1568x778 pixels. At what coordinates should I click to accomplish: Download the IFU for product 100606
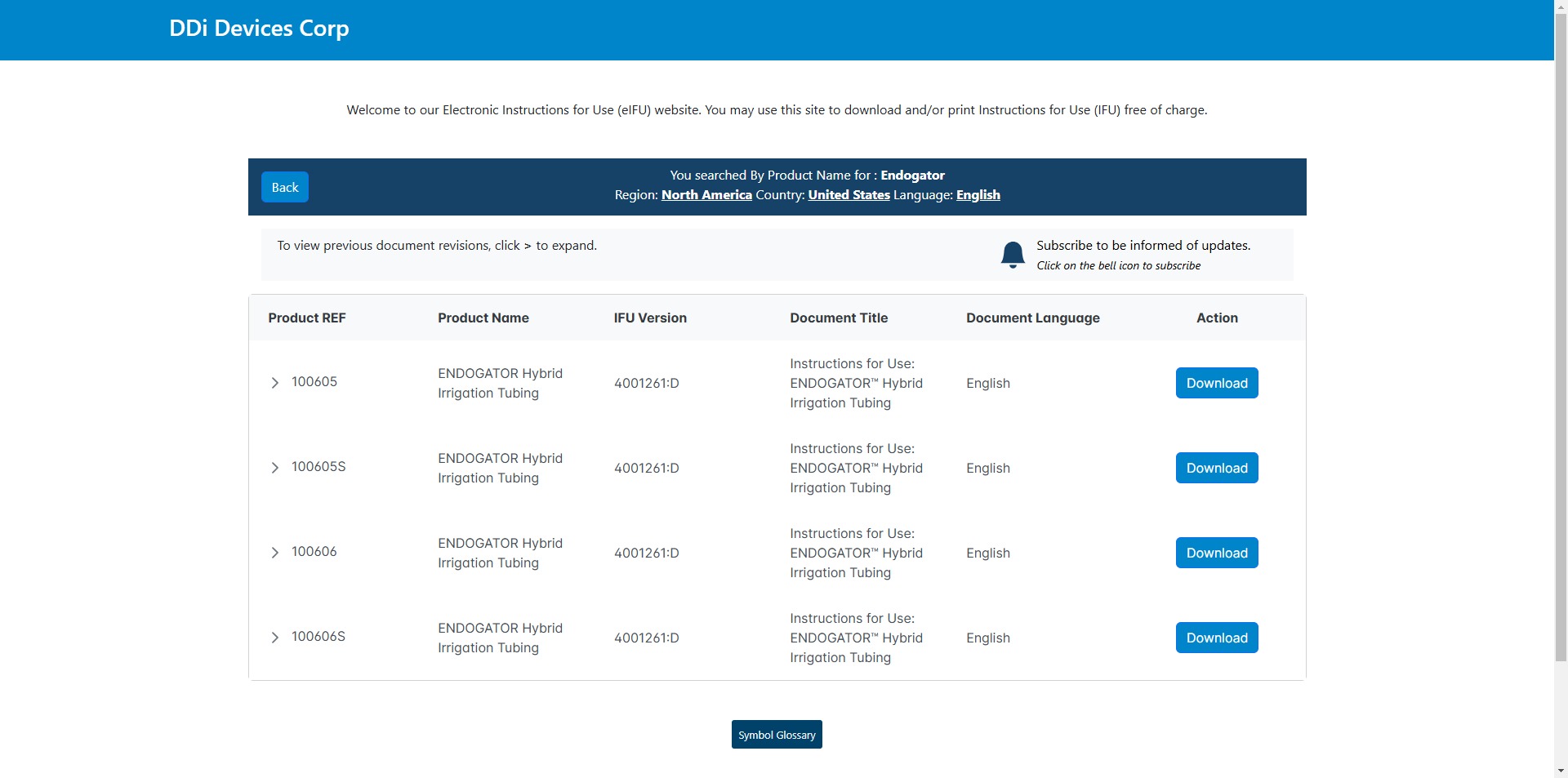tap(1217, 553)
